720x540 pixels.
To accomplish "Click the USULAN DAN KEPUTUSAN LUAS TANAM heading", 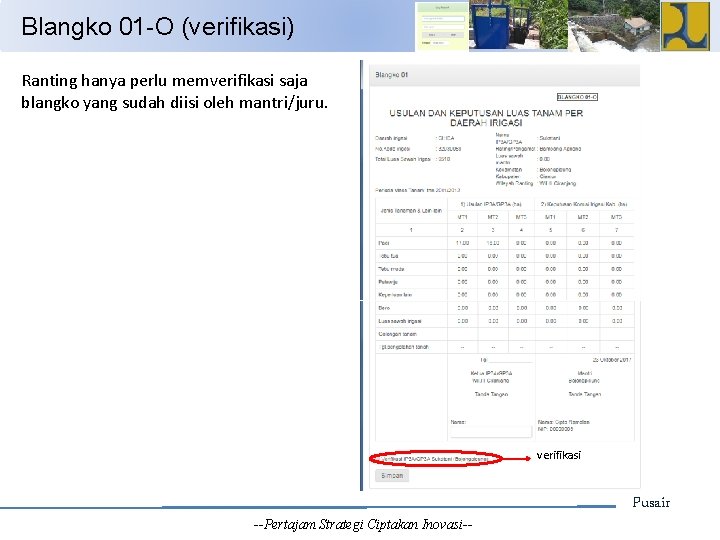I will (486, 118).
